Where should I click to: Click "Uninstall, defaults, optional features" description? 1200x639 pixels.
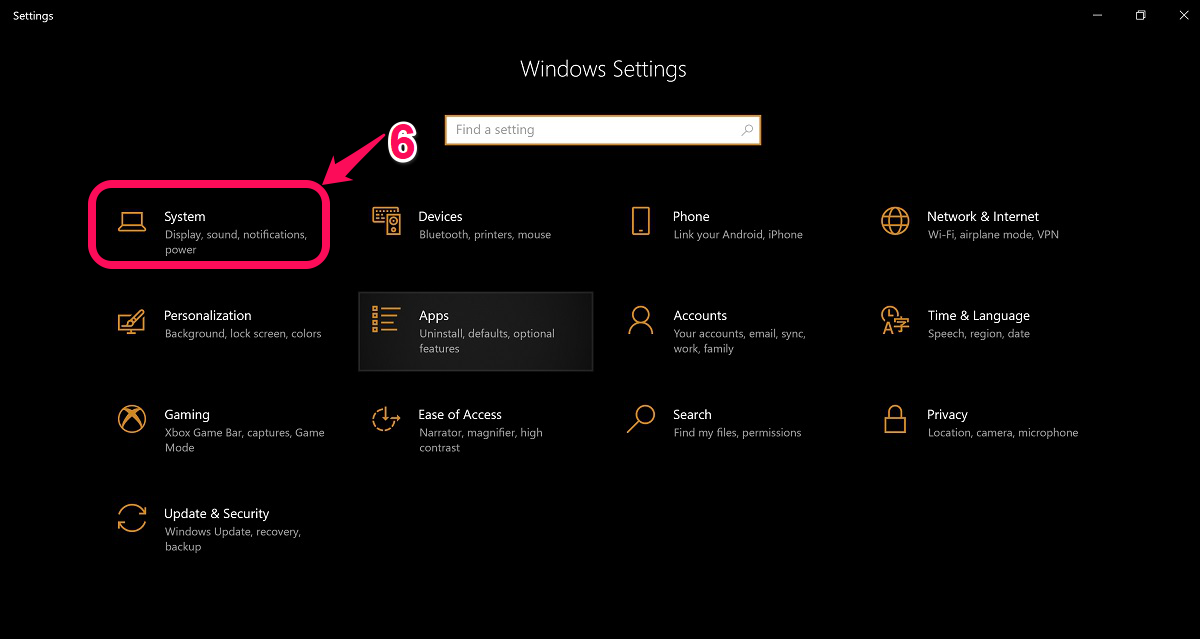tap(487, 341)
